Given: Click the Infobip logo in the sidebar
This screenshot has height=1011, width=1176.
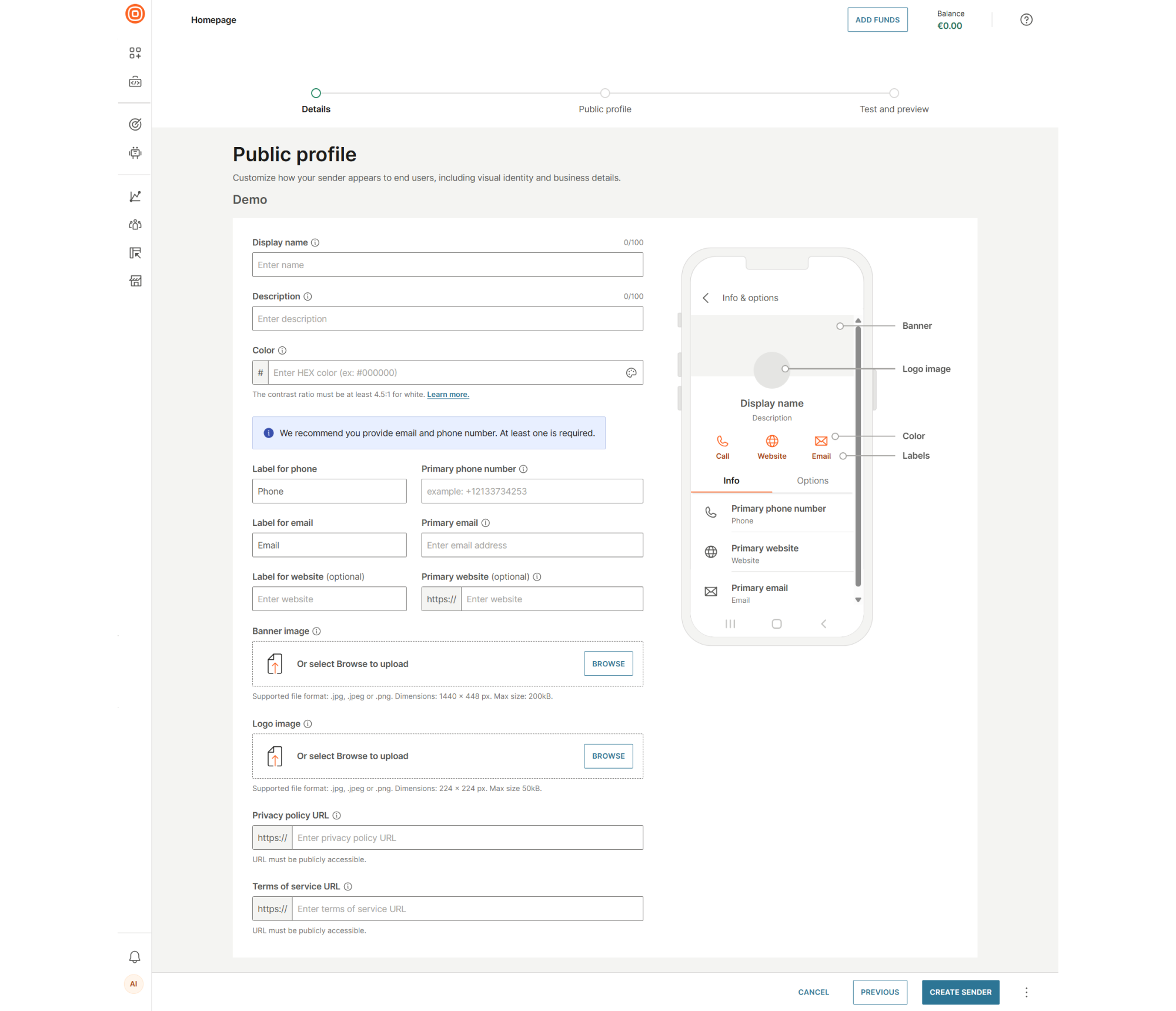Looking at the screenshot, I should (135, 14).
